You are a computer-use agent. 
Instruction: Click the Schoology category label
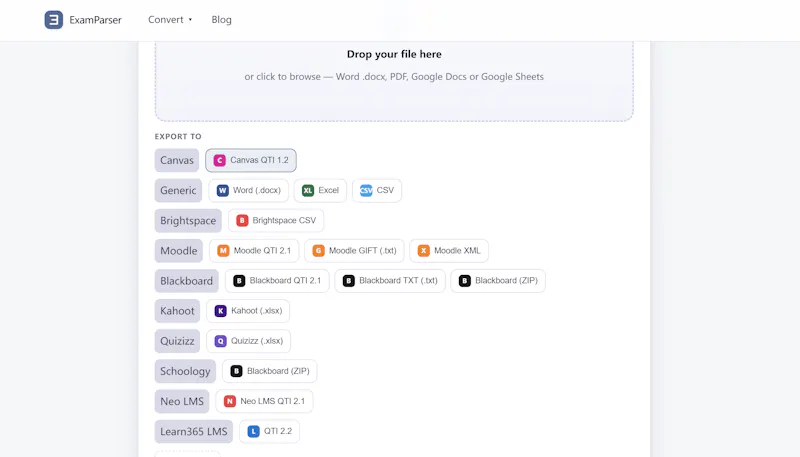[x=185, y=371]
